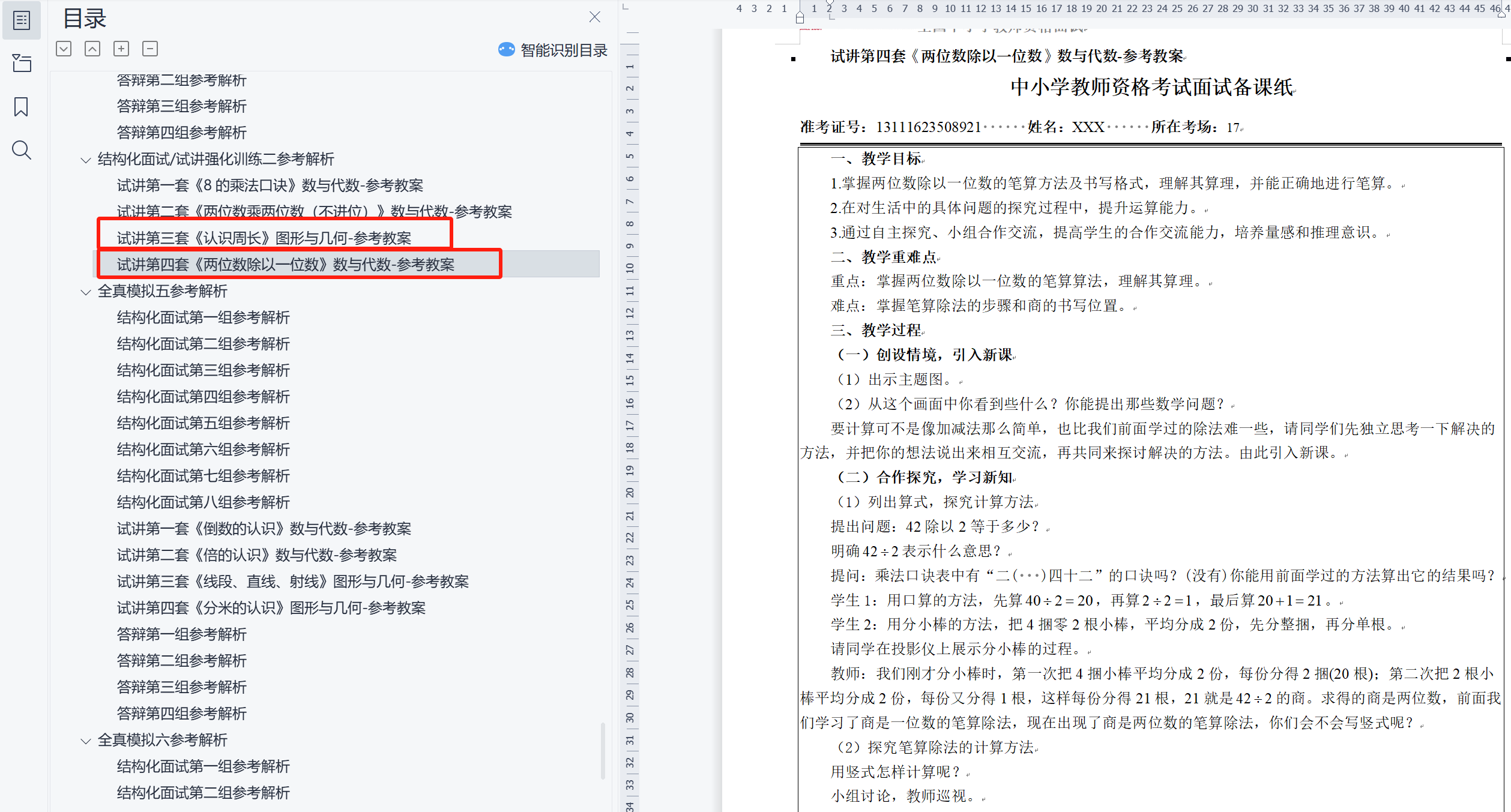Open the chapter navigation sidebar icon

coord(22,63)
